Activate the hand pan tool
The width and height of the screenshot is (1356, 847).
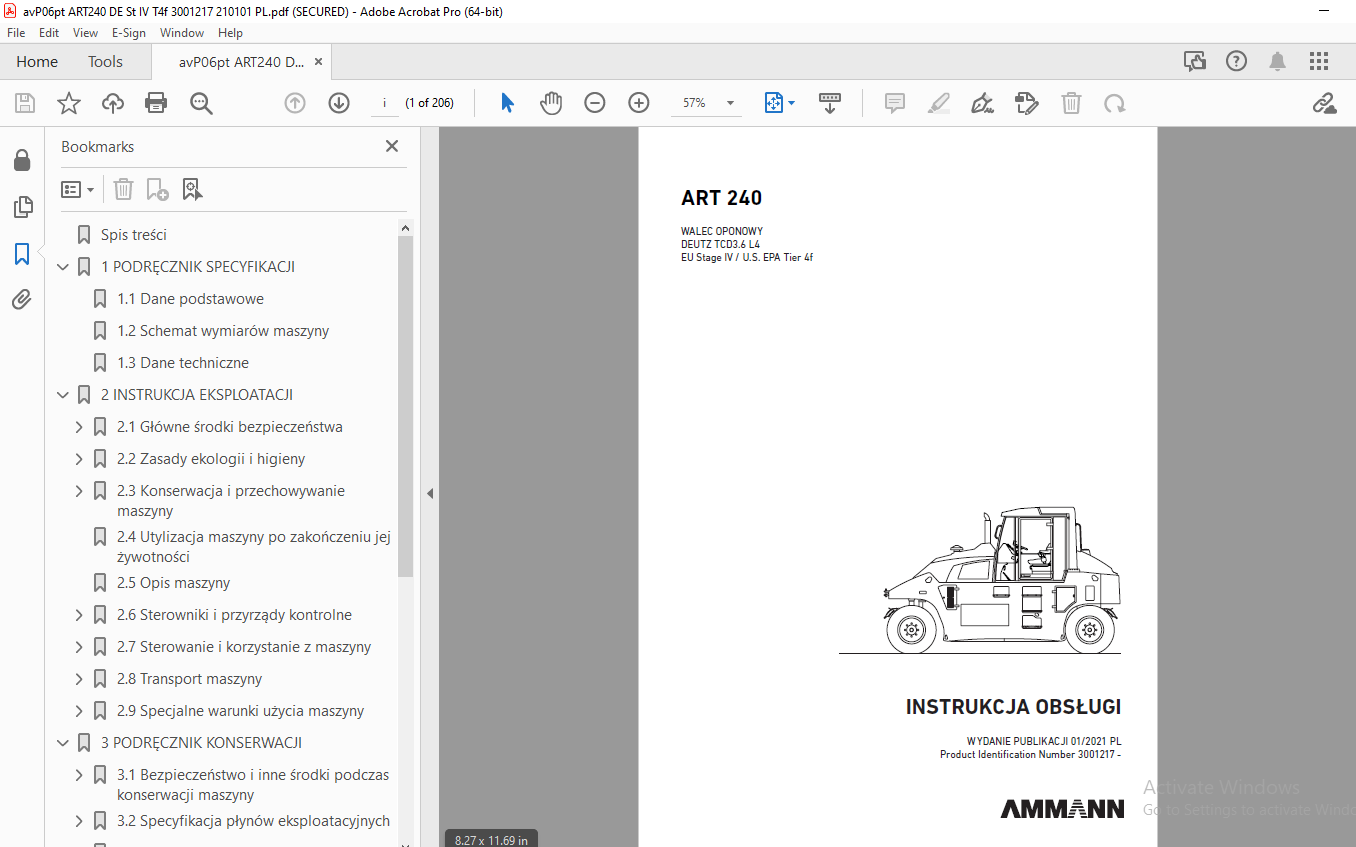click(x=551, y=103)
